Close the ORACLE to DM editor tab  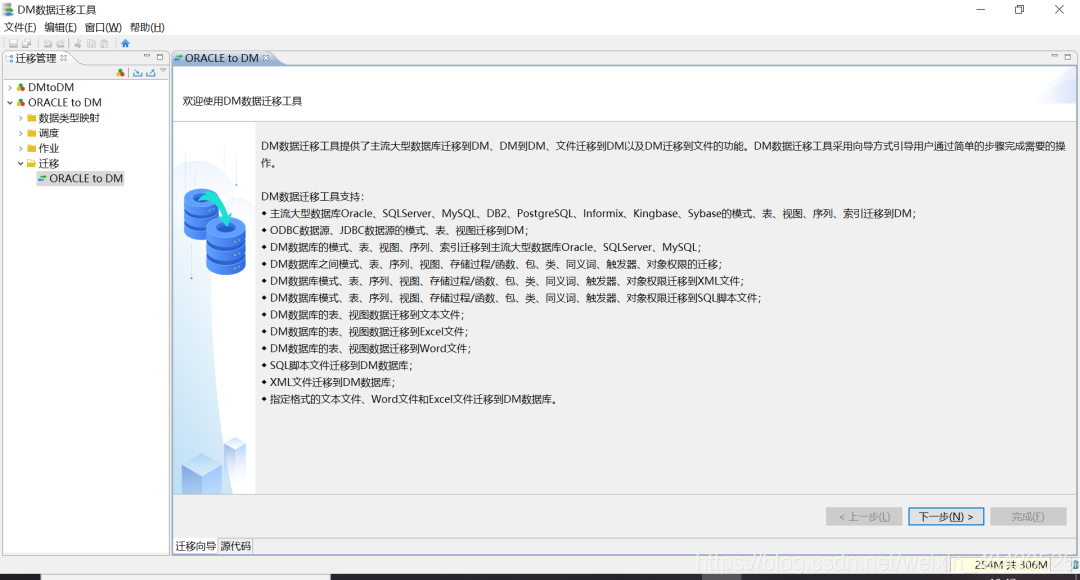coord(266,58)
